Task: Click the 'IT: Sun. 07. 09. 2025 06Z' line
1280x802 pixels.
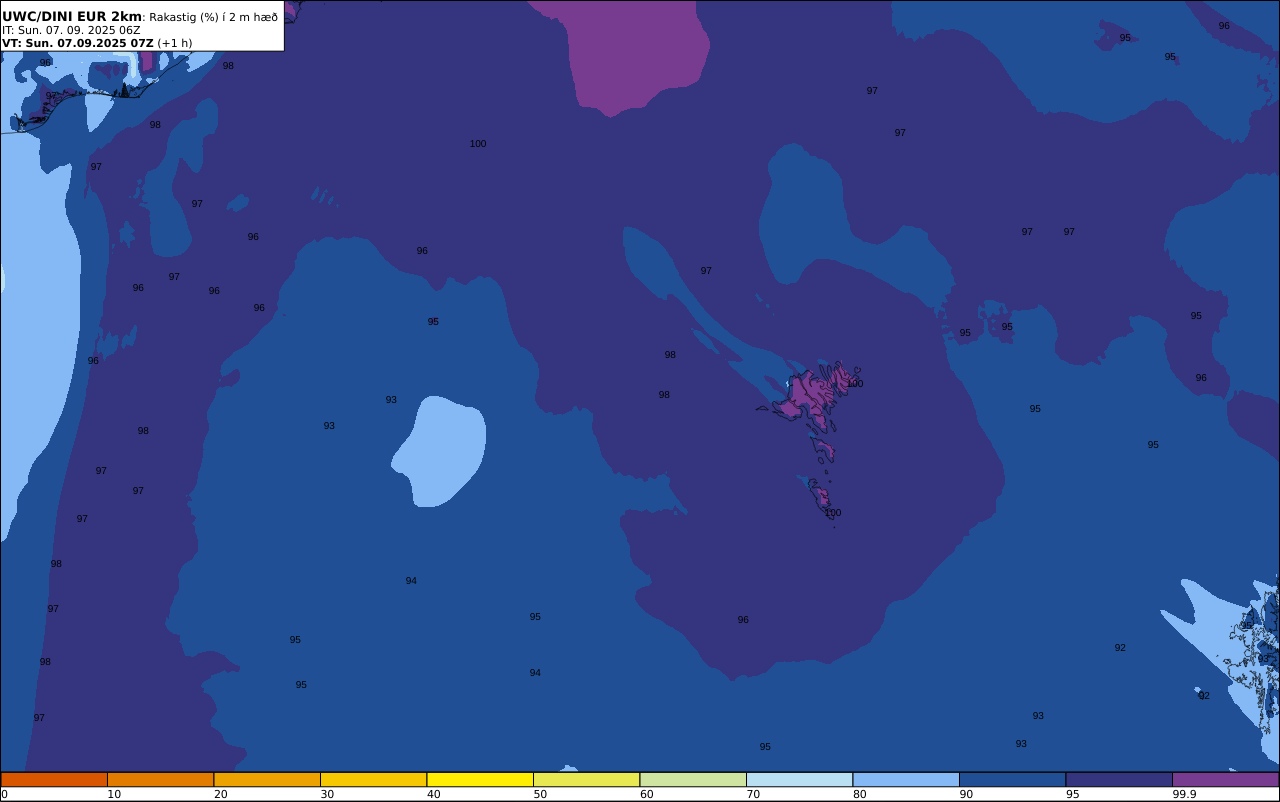Action: (71, 30)
